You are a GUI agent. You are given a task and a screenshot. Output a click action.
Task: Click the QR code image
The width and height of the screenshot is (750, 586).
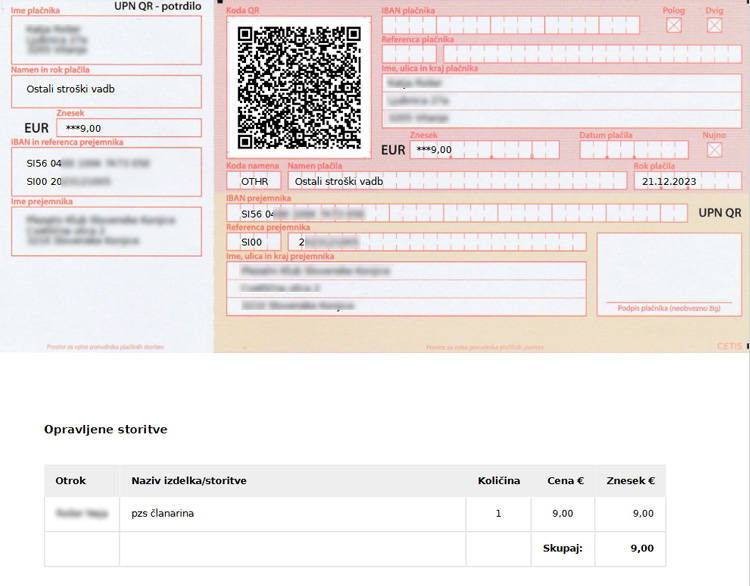pyautogui.click(x=299, y=87)
